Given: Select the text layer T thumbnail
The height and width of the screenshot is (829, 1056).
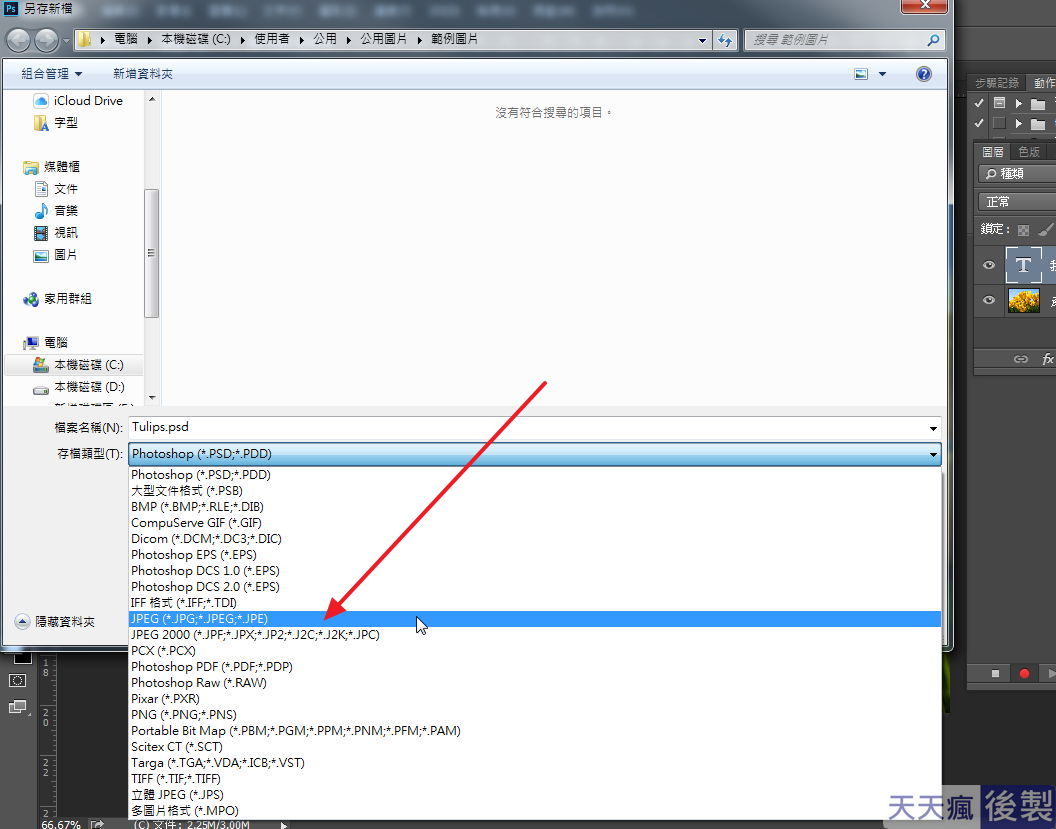Looking at the screenshot, I should 1024,265.
